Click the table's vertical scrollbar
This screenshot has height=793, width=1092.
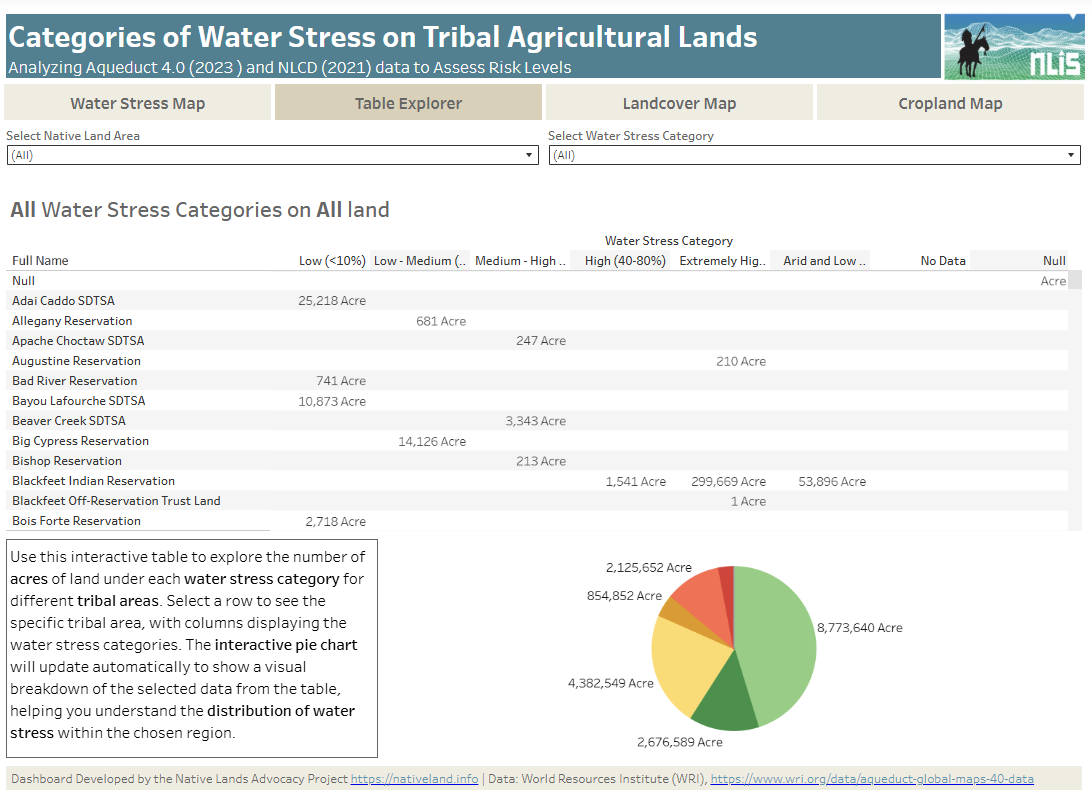click(x=1075, y=400)
